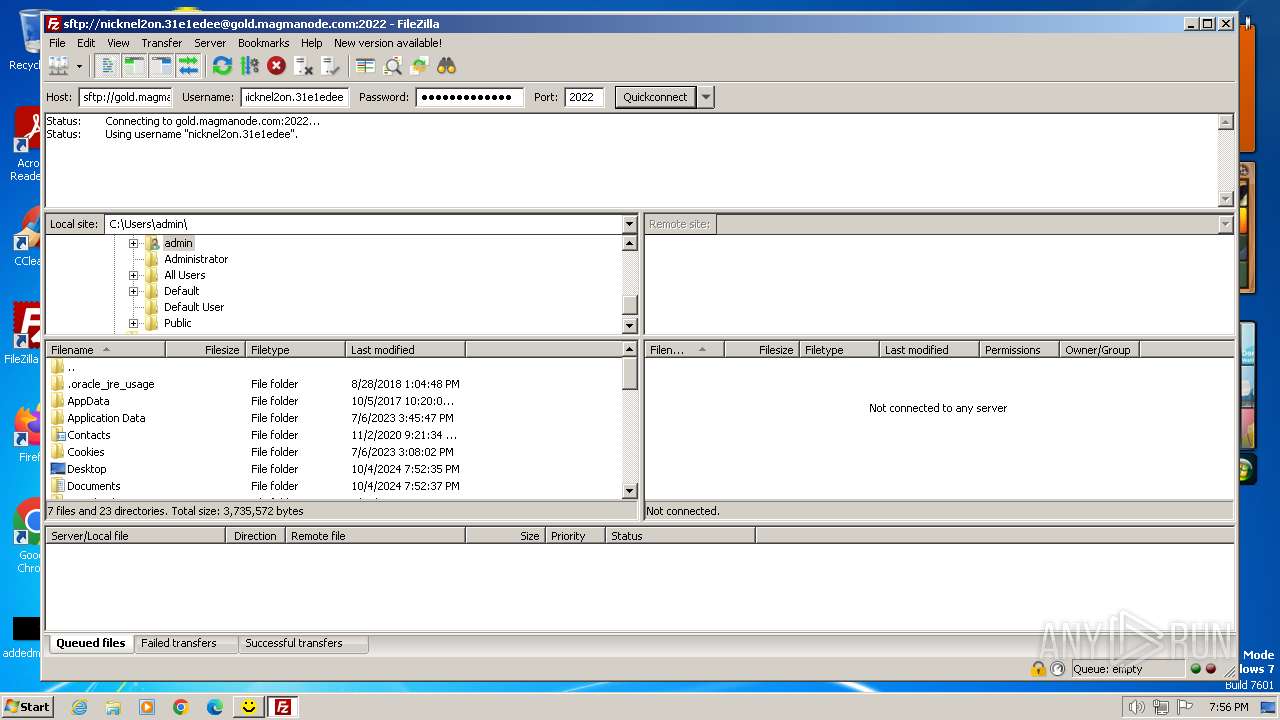Select Default User in local tree
This screenshot has height=720, width=1280.
[x=194, y=307]
